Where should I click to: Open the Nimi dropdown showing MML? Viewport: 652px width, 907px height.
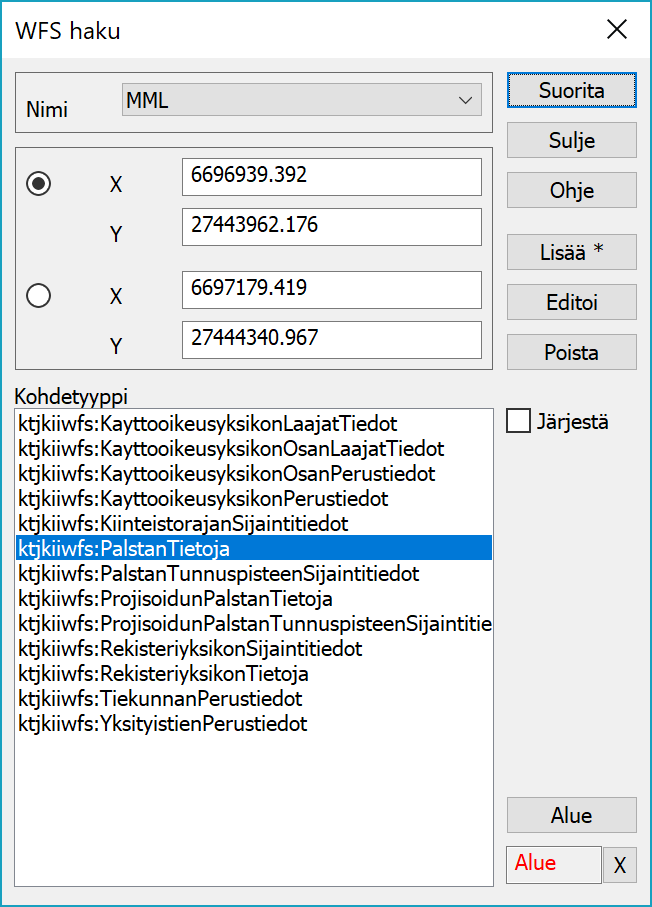300,100
